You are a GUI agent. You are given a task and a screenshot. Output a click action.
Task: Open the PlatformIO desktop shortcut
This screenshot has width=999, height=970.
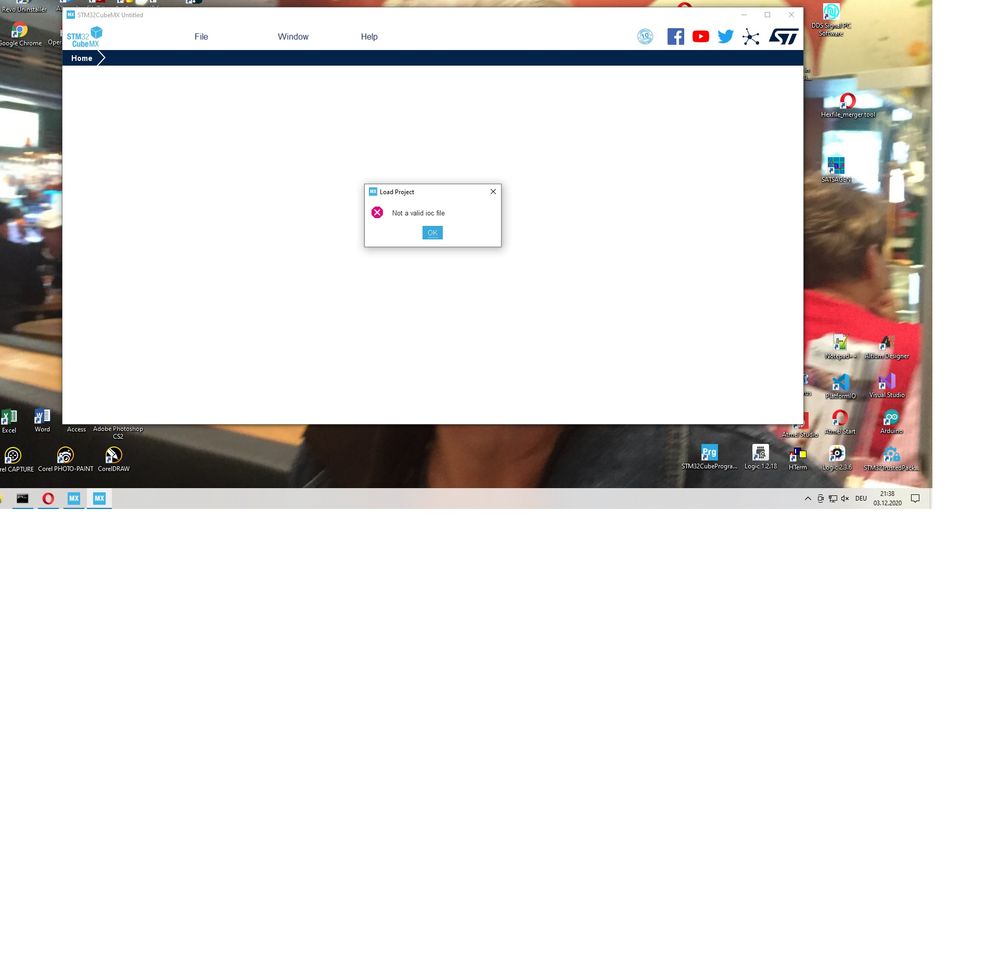(x=841, y=386)
